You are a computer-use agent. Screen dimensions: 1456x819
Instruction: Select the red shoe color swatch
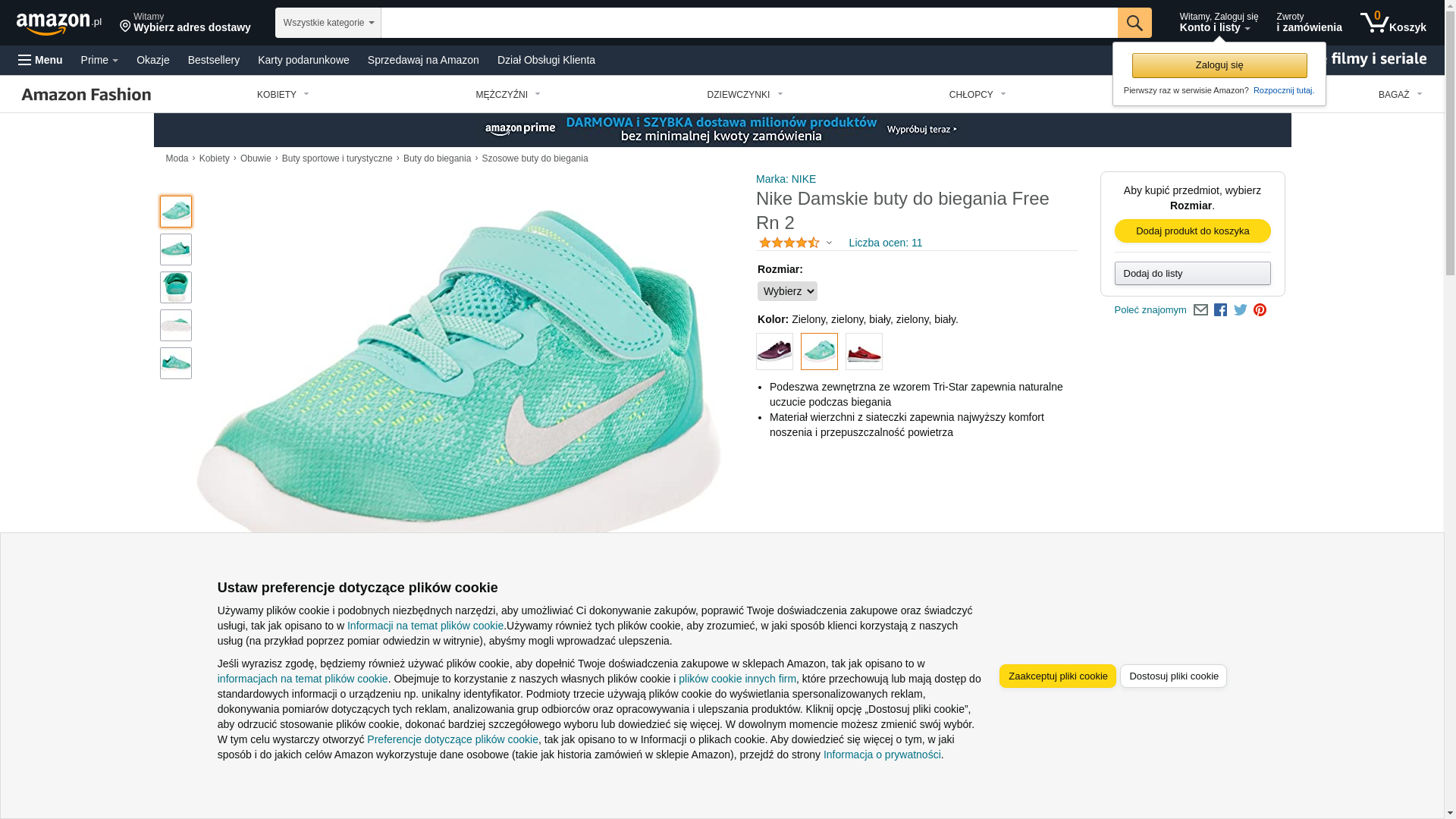coord(864,352)
